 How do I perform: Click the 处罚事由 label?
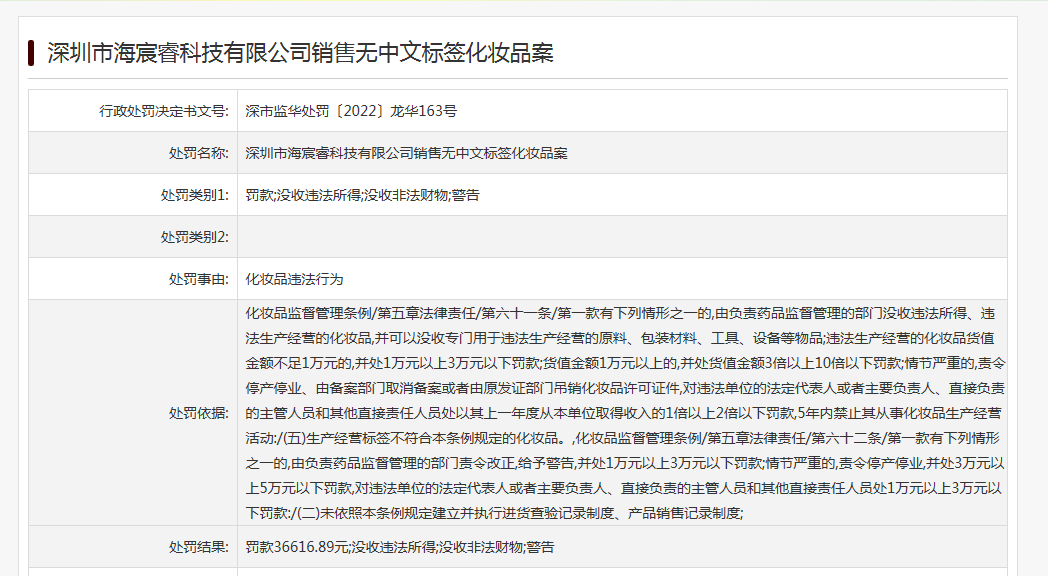(x=199, y=279)
